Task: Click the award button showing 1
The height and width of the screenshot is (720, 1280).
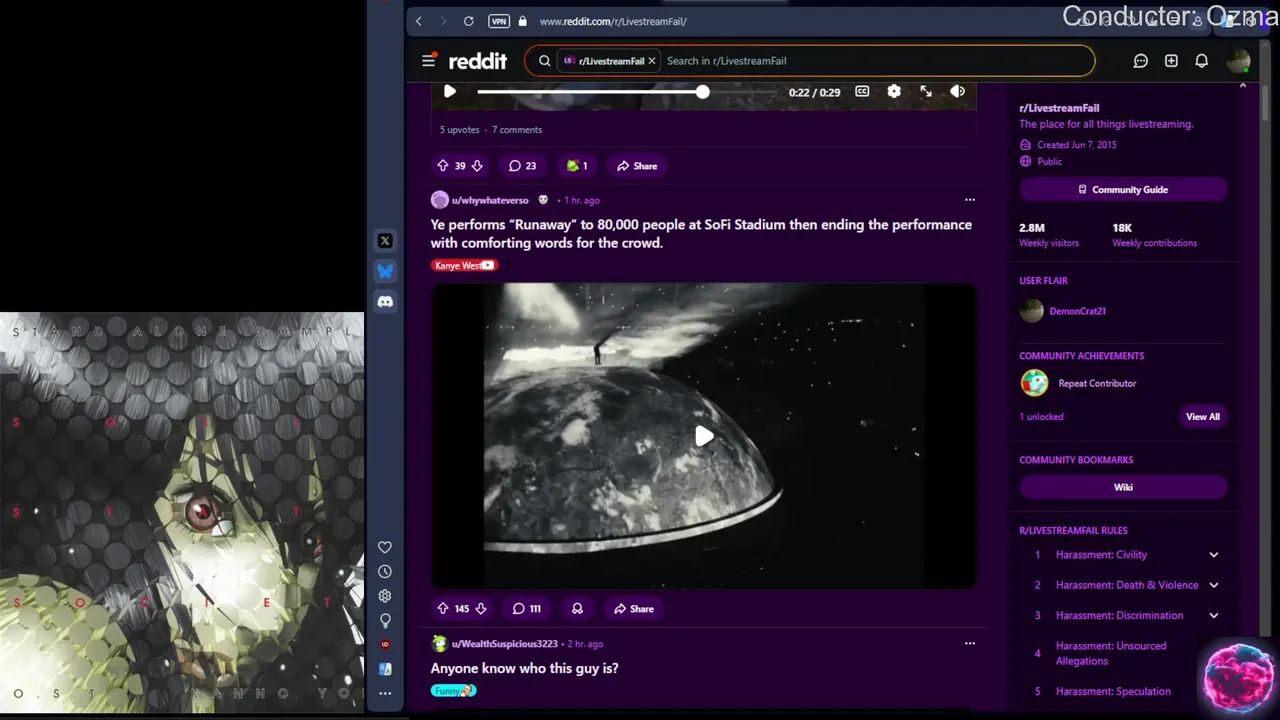Action: [x=577, y=166]
